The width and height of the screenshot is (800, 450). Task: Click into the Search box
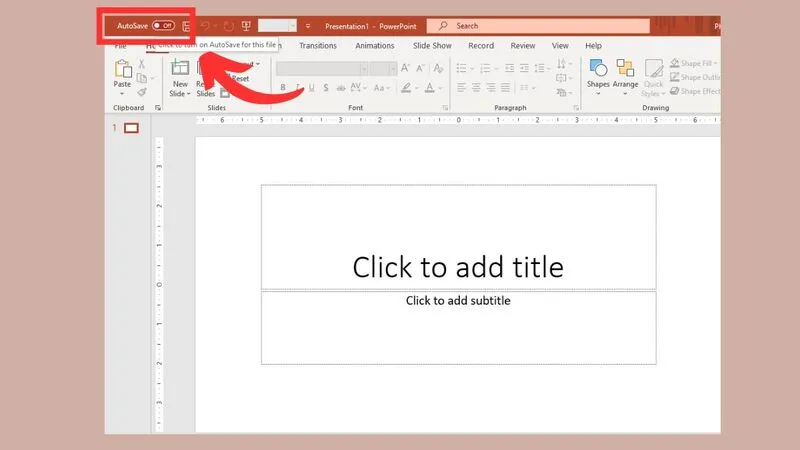[538, 26]
